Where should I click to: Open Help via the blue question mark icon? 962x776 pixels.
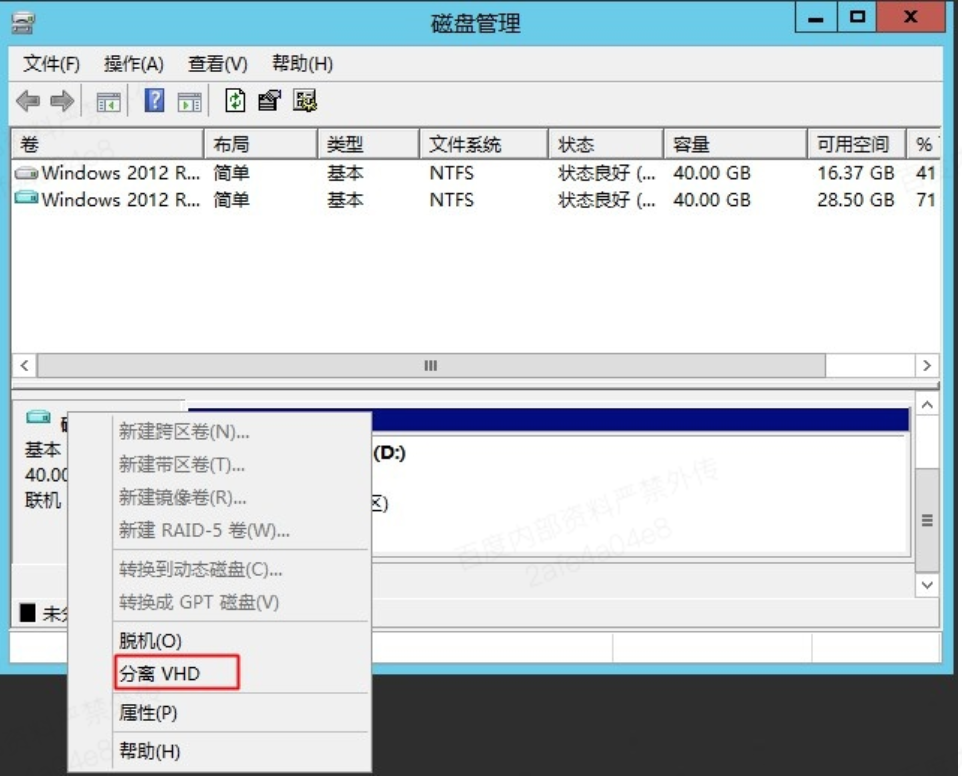(154, 101)
